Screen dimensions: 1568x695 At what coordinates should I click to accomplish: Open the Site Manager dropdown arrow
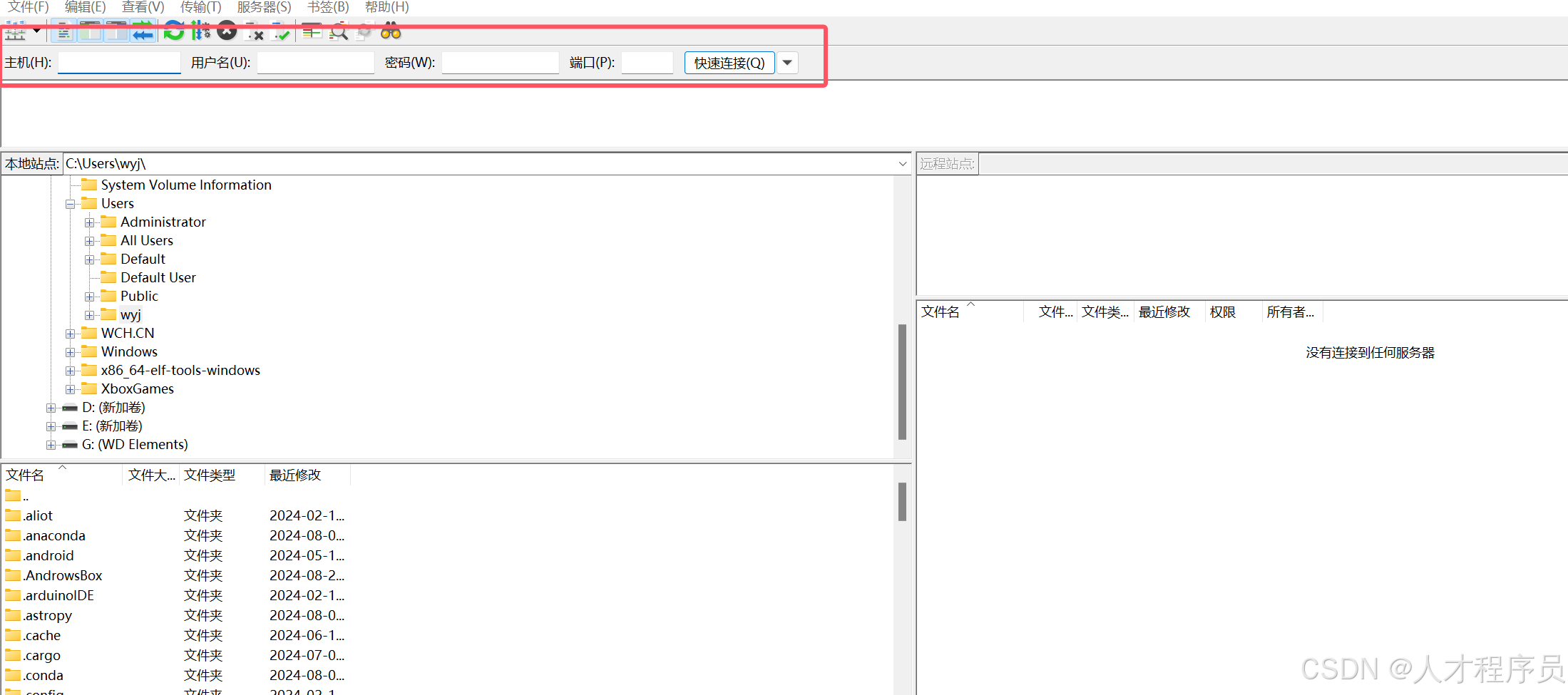click(x=36, y=31)
